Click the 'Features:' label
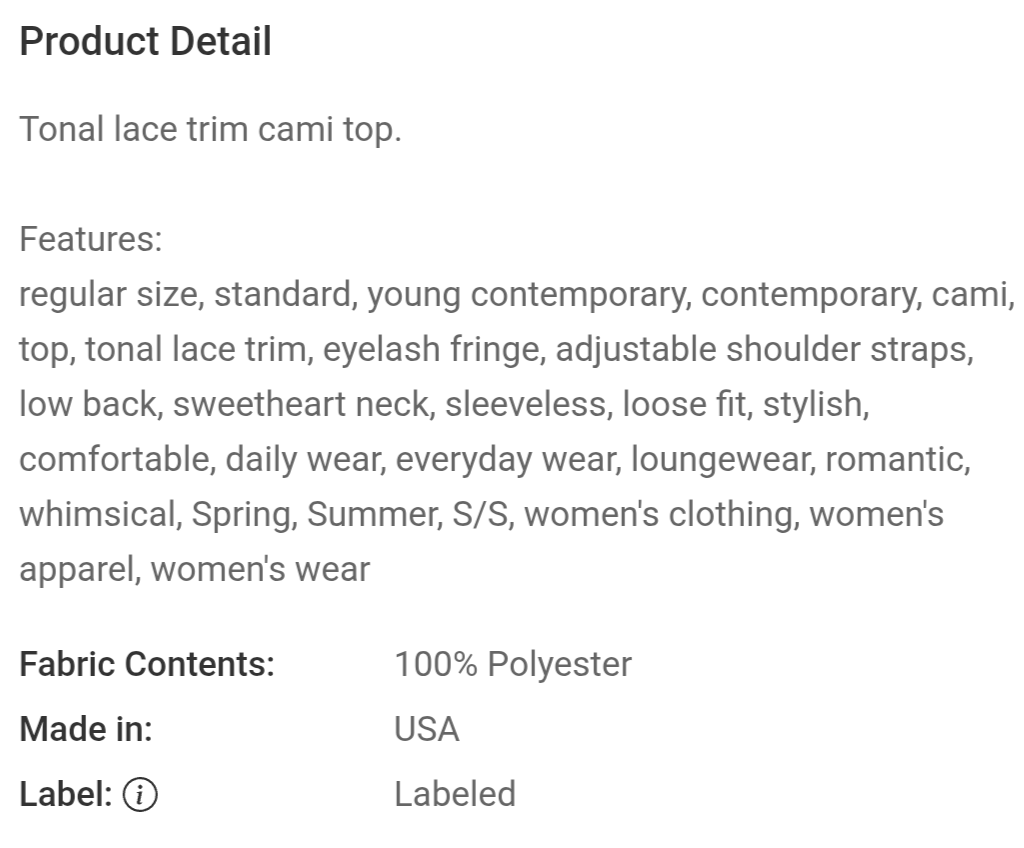 (91, 238)
